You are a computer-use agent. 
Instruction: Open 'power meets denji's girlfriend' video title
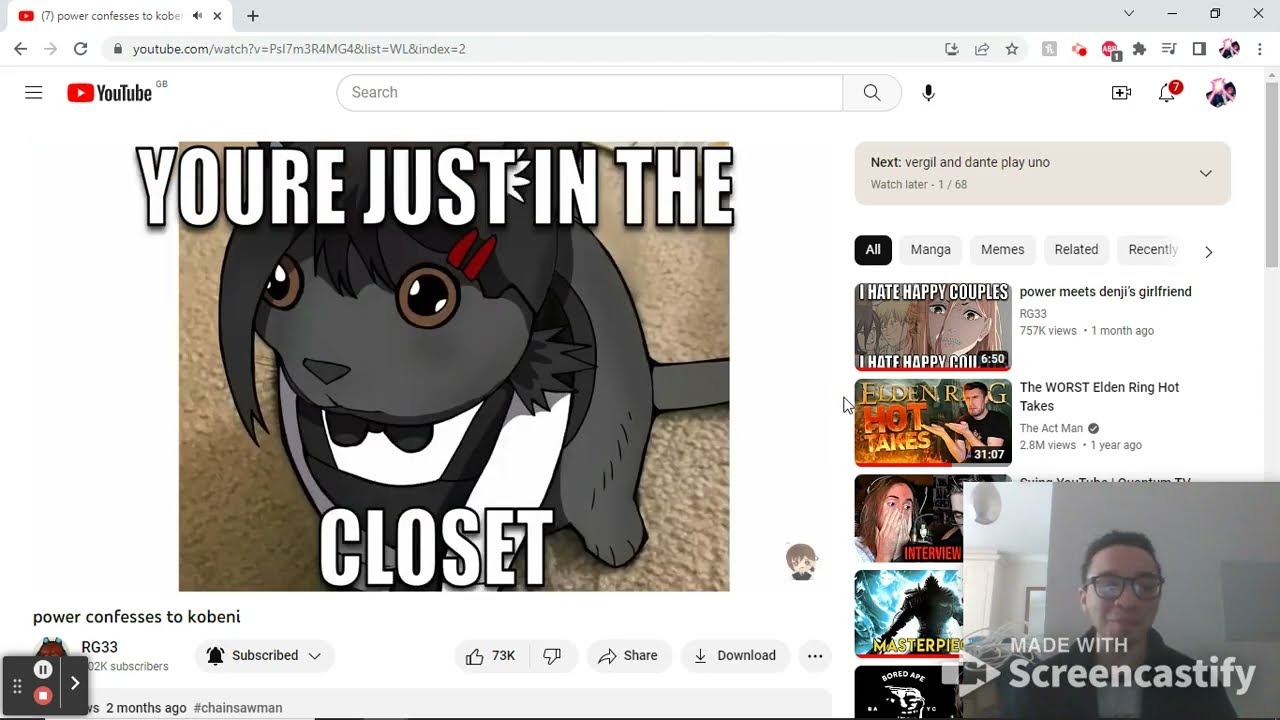click(1106, 292)
